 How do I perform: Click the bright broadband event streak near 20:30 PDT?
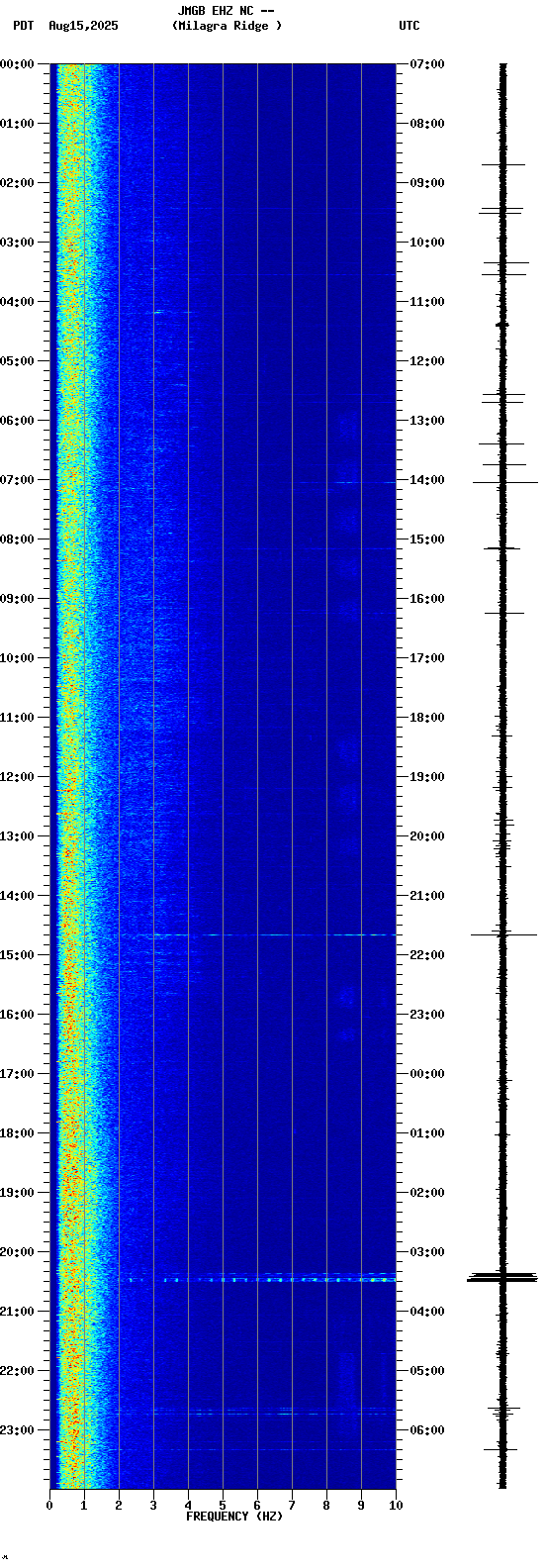click(x=257, y=1280)
